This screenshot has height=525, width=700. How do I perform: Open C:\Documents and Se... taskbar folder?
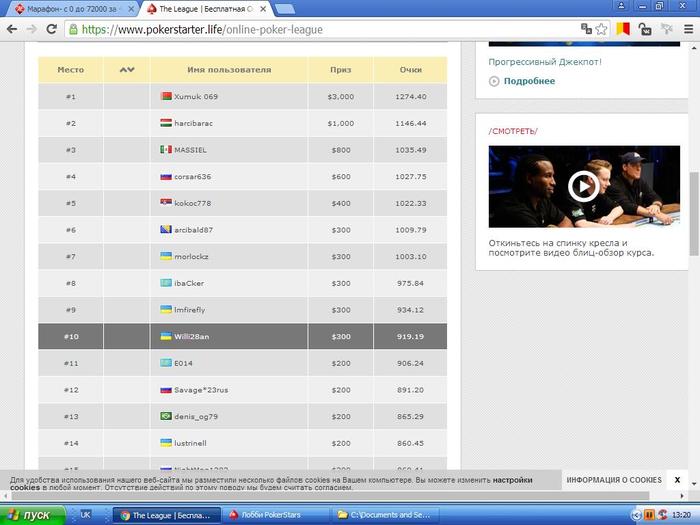[x=385, y=515]
